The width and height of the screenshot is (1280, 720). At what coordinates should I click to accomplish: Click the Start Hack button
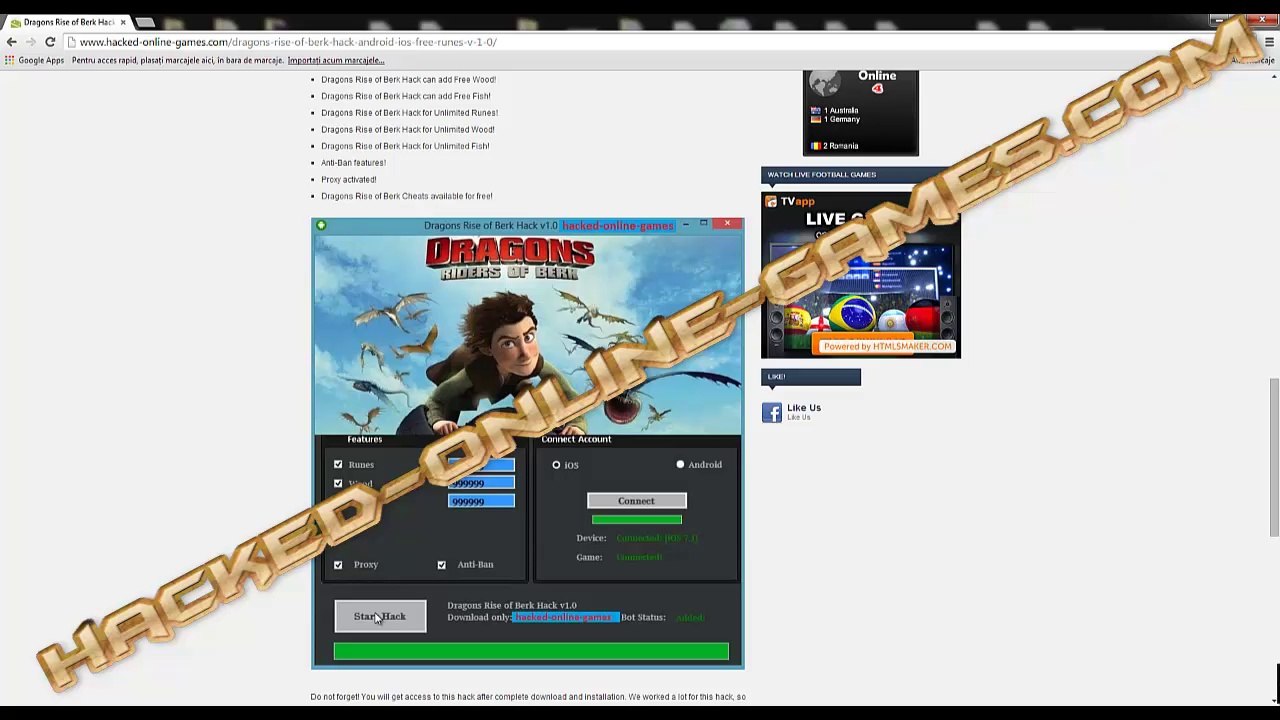(x=380, y=617)
